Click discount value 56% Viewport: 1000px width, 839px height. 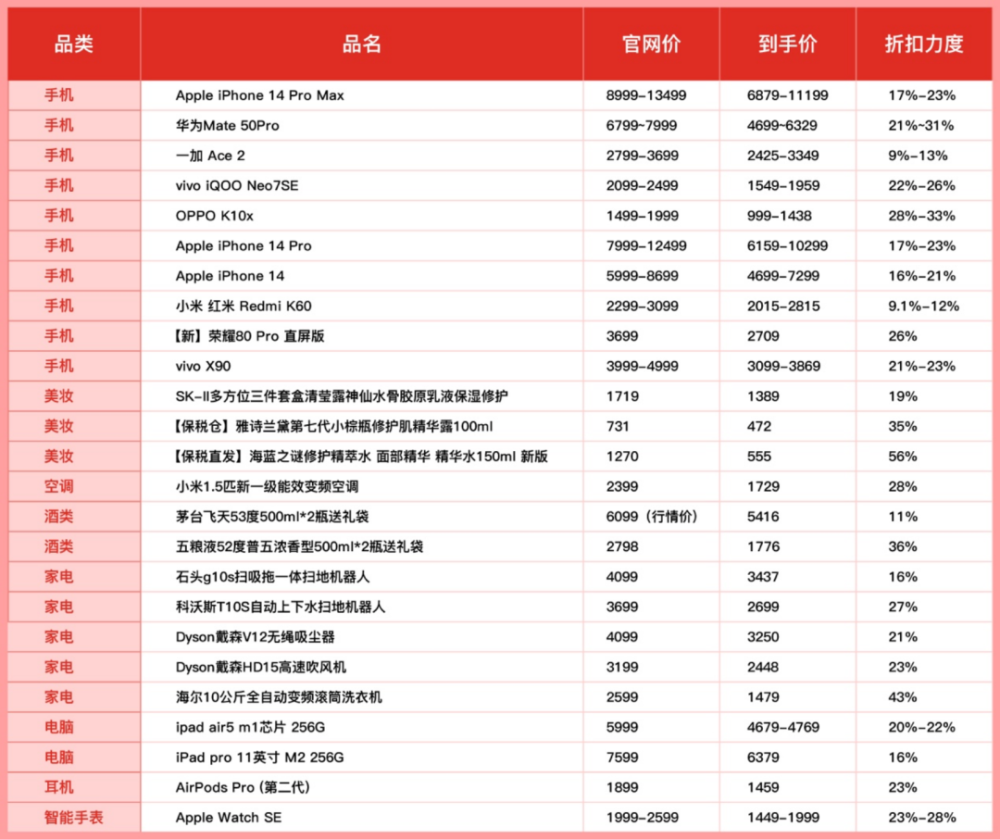point(902,456)
